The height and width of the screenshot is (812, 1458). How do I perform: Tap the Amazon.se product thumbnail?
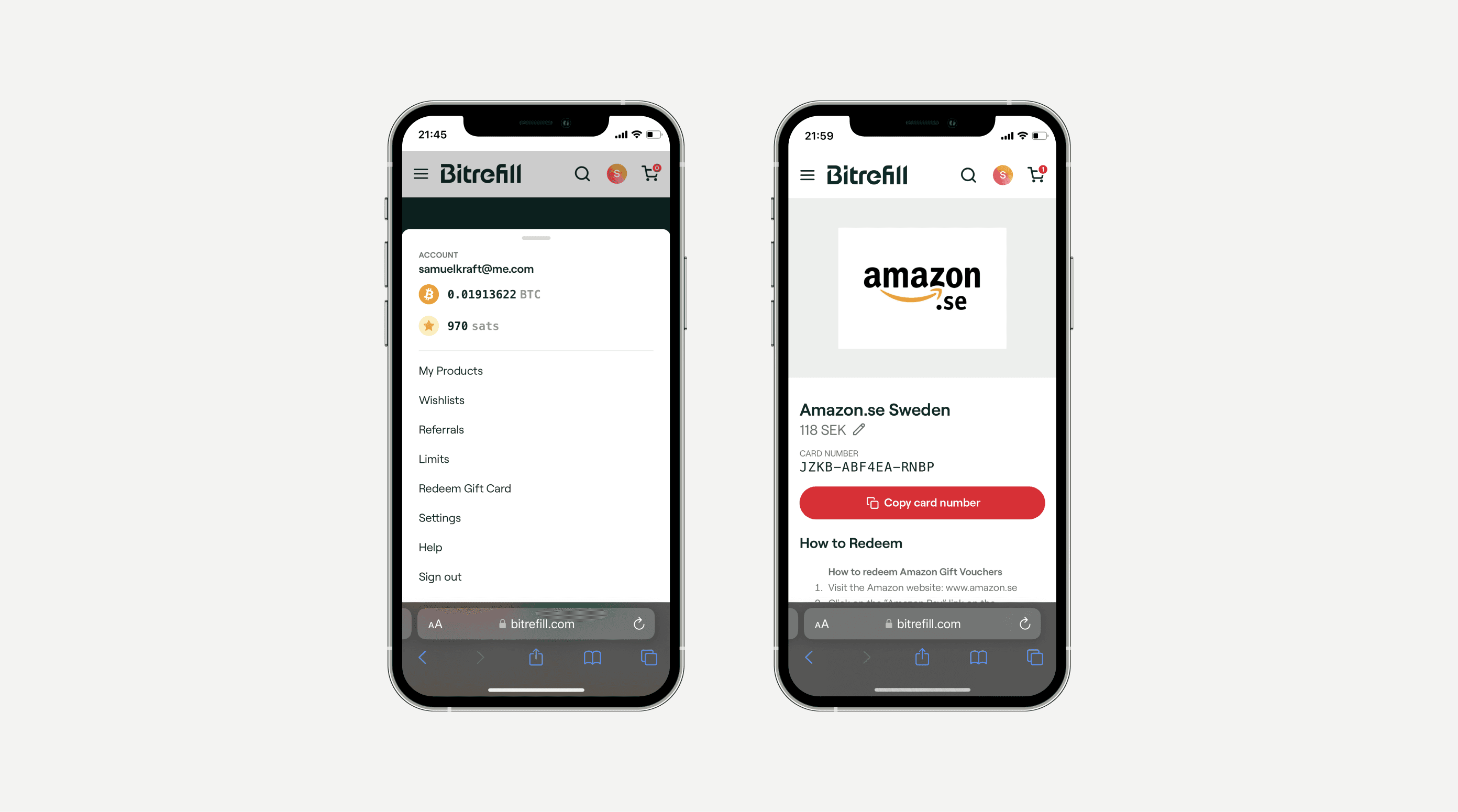pyautogui.click(x=920, y=290)
